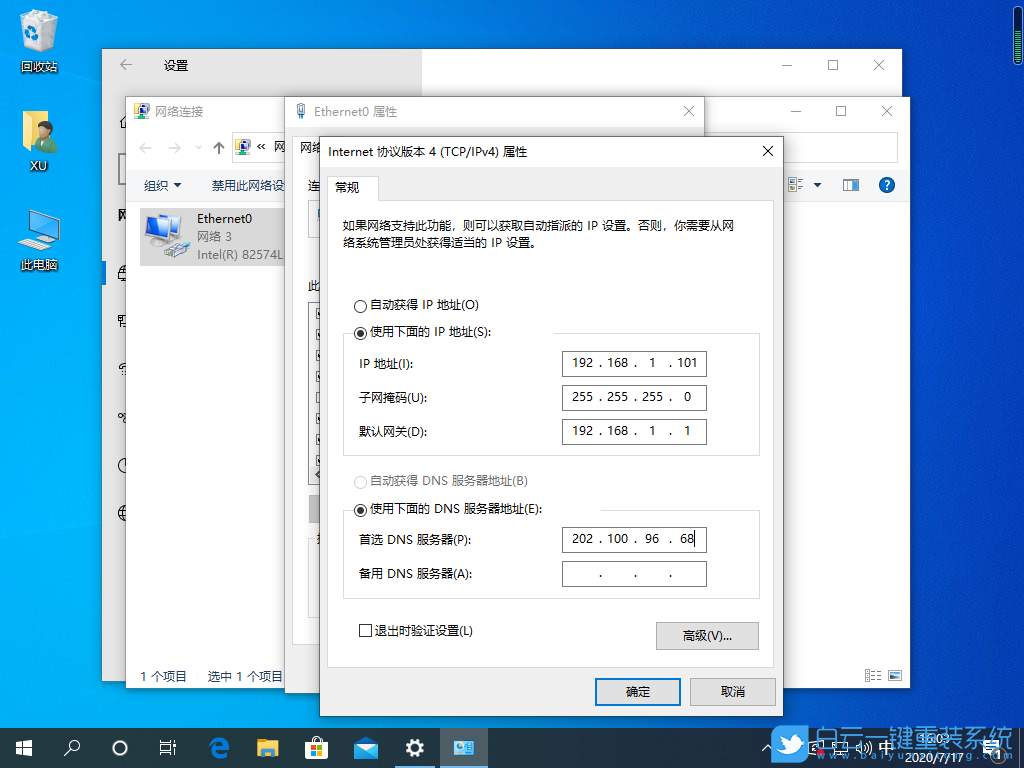Launch the Mail app from the taskbar
This screenshot has height=768, width=1024.
point(366,746)
